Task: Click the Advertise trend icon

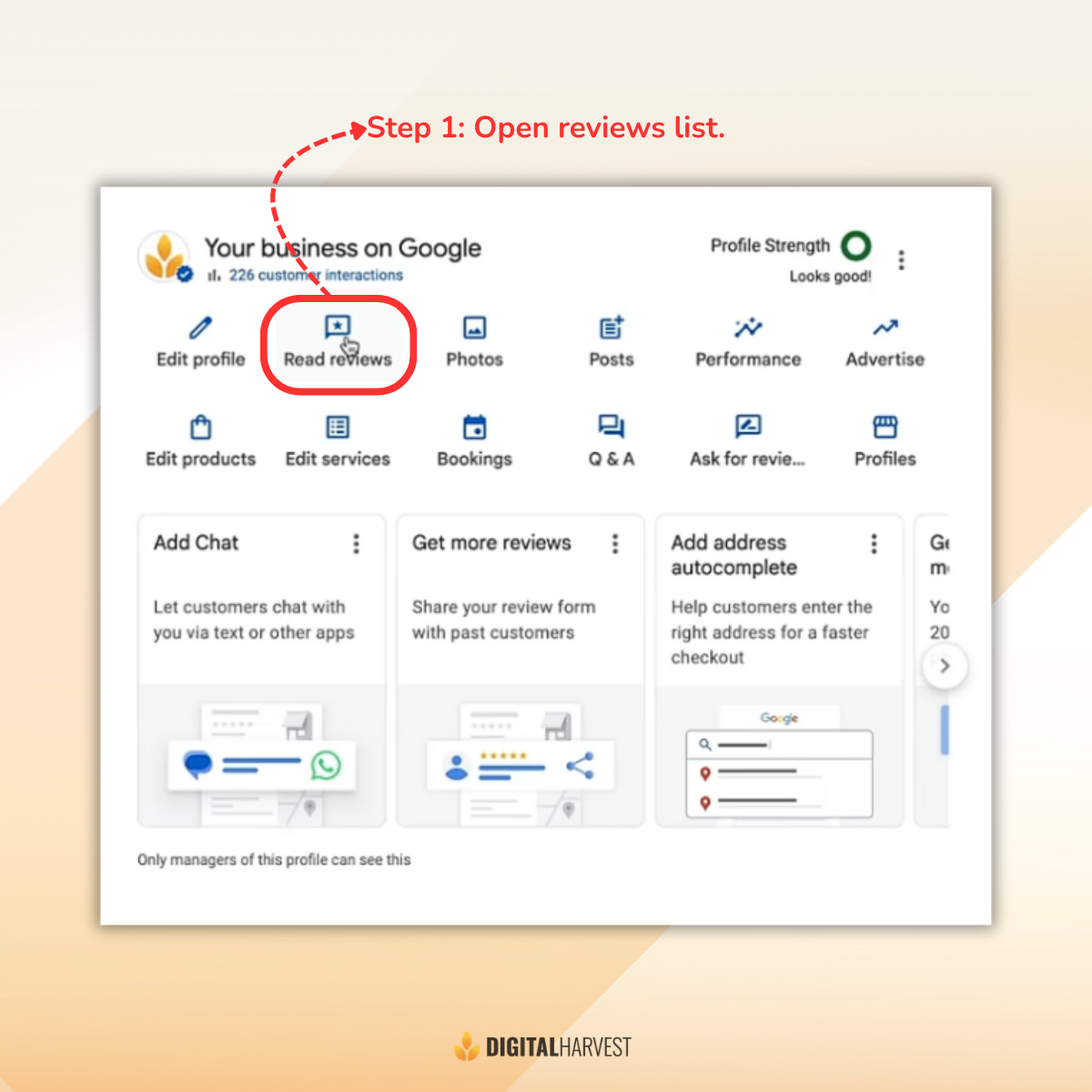Action: [885, 328]
